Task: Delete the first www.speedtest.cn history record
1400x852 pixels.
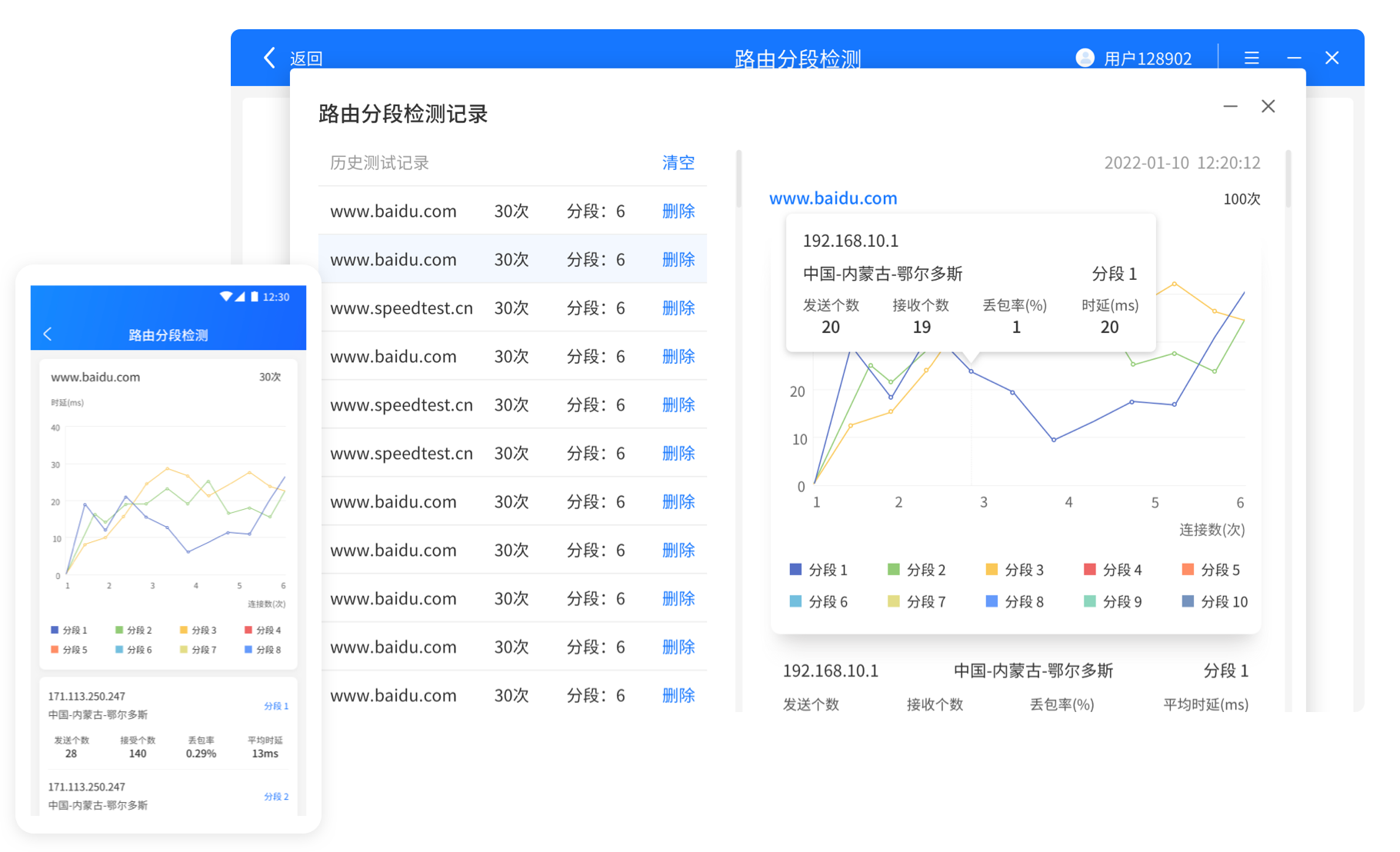Action: (x=678, y=308)
